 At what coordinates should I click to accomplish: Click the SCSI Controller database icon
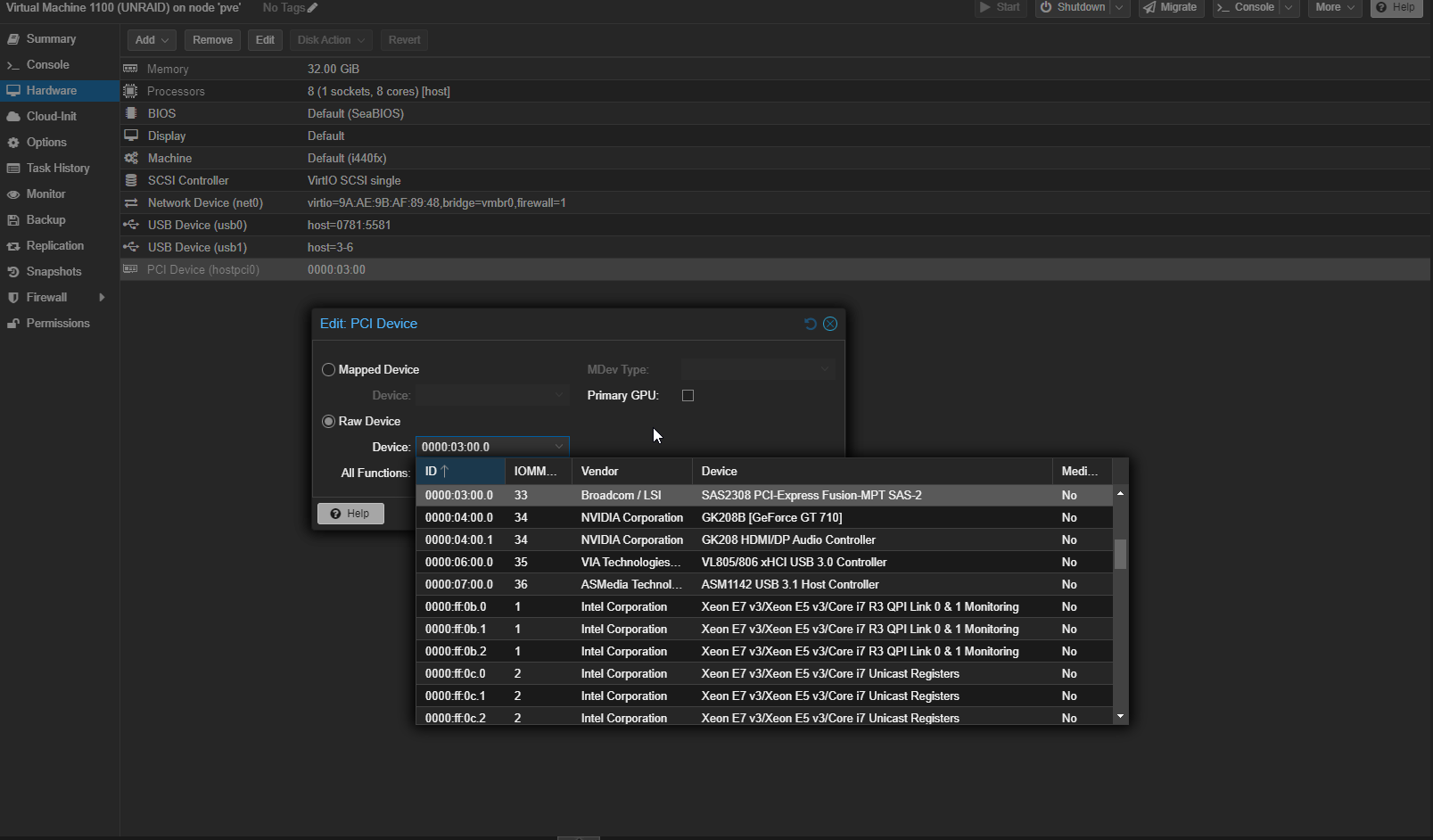(130, 180)
